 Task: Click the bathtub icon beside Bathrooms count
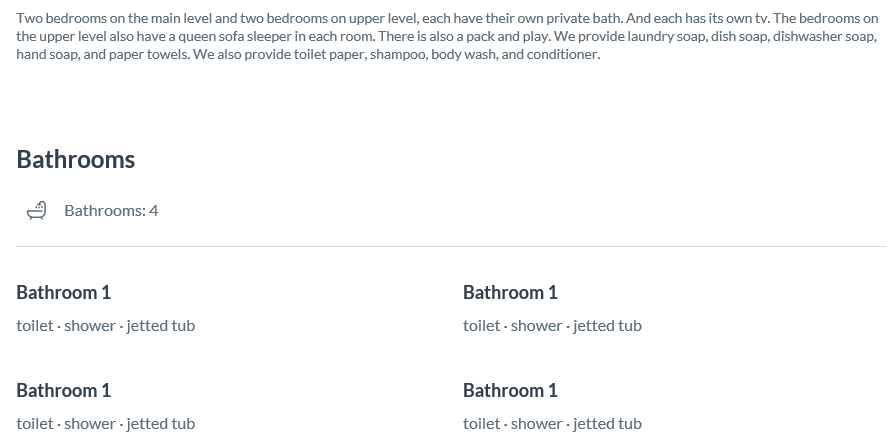(x=36, y=211)
